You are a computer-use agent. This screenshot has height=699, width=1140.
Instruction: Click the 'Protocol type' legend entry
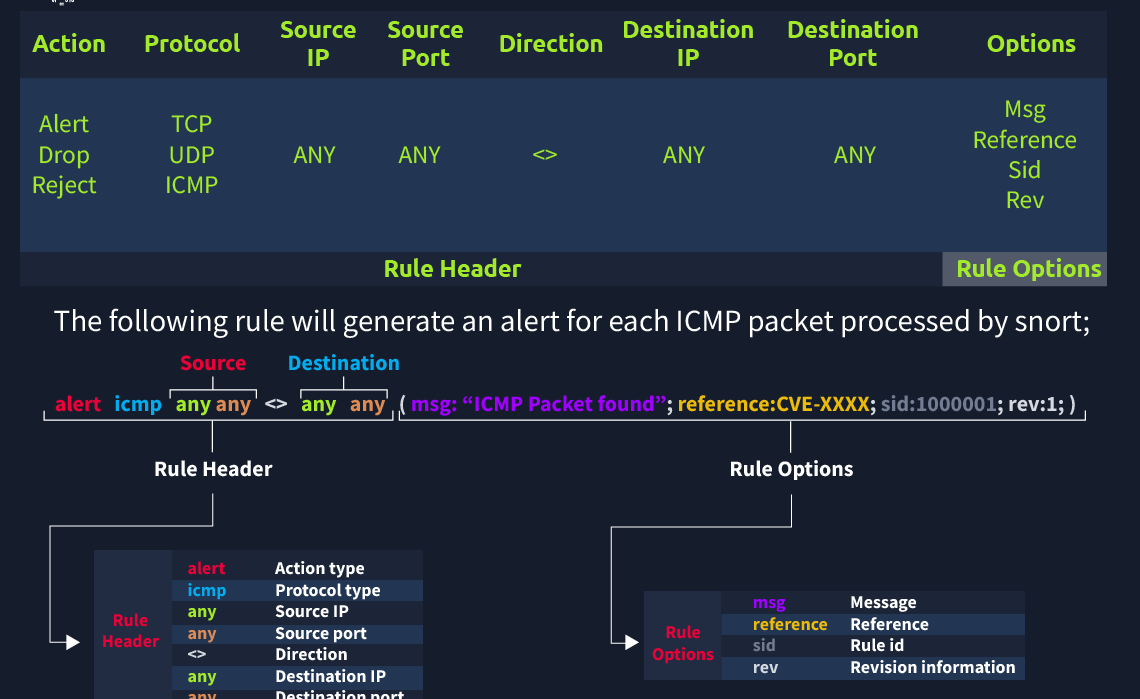(327, 590)
